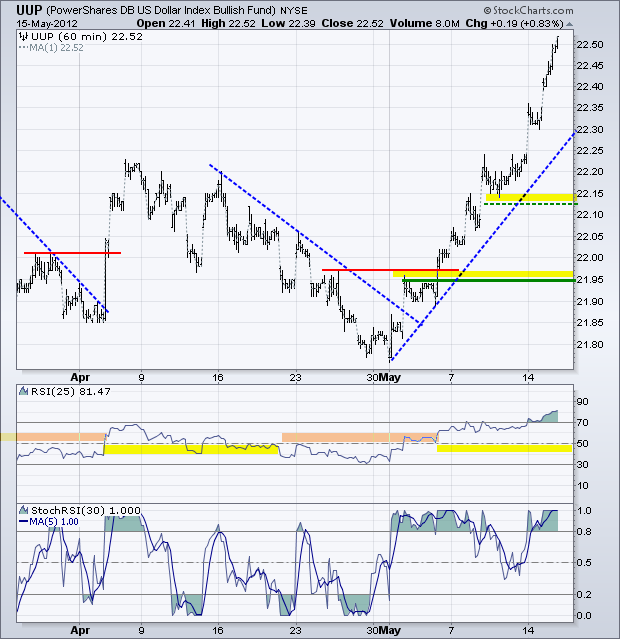Screen dimensions: 620x639
Task: Click the price bar icon beside UUP (60 min)
Action: coord(24,37)
